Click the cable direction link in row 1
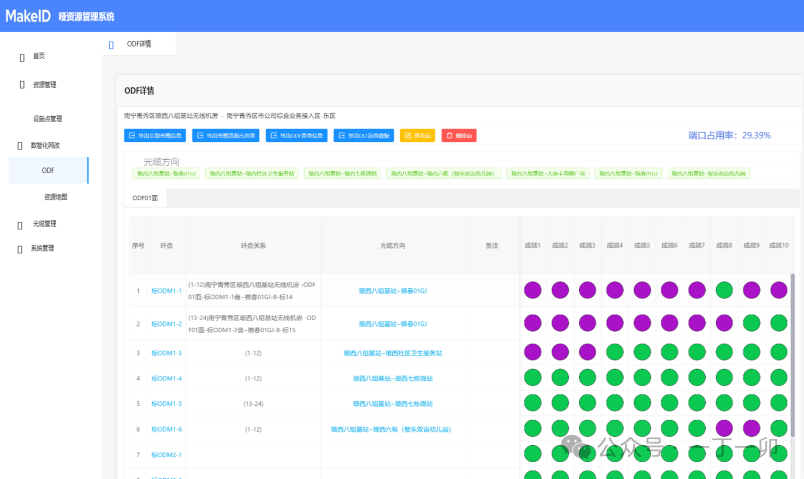Image resolution: width=804 pixels, height=479 pixels. coord(393,291)
